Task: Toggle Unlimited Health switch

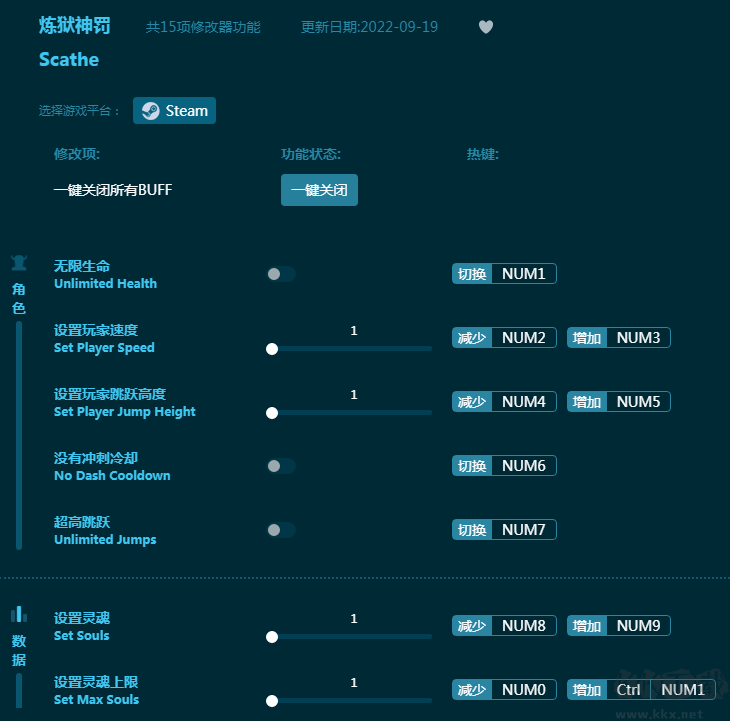Action: pos(281,274)
